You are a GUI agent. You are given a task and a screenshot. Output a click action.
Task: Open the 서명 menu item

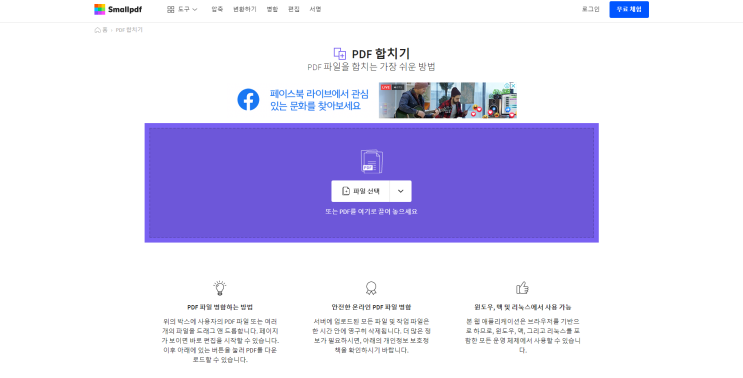315,9
